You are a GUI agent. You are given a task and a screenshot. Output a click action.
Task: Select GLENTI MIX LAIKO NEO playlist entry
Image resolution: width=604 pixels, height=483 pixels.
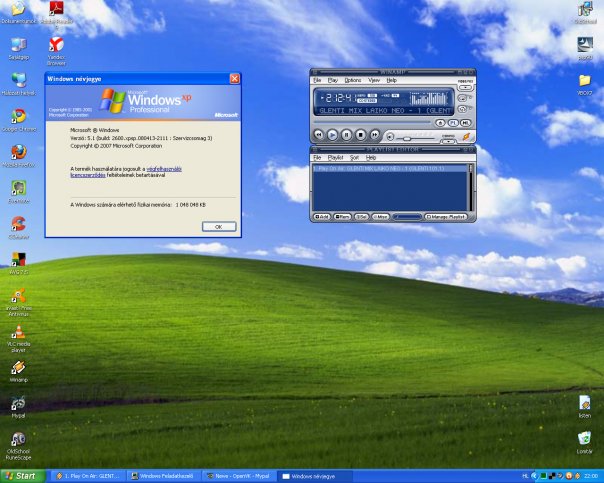click(389, 168)
